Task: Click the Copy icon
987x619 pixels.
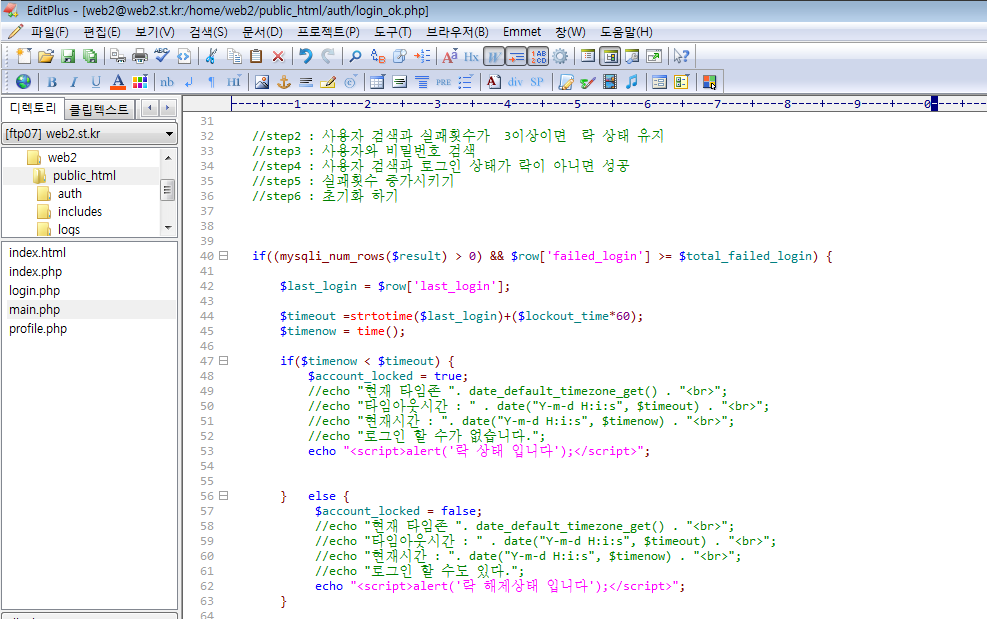Action: pos(234,56)
